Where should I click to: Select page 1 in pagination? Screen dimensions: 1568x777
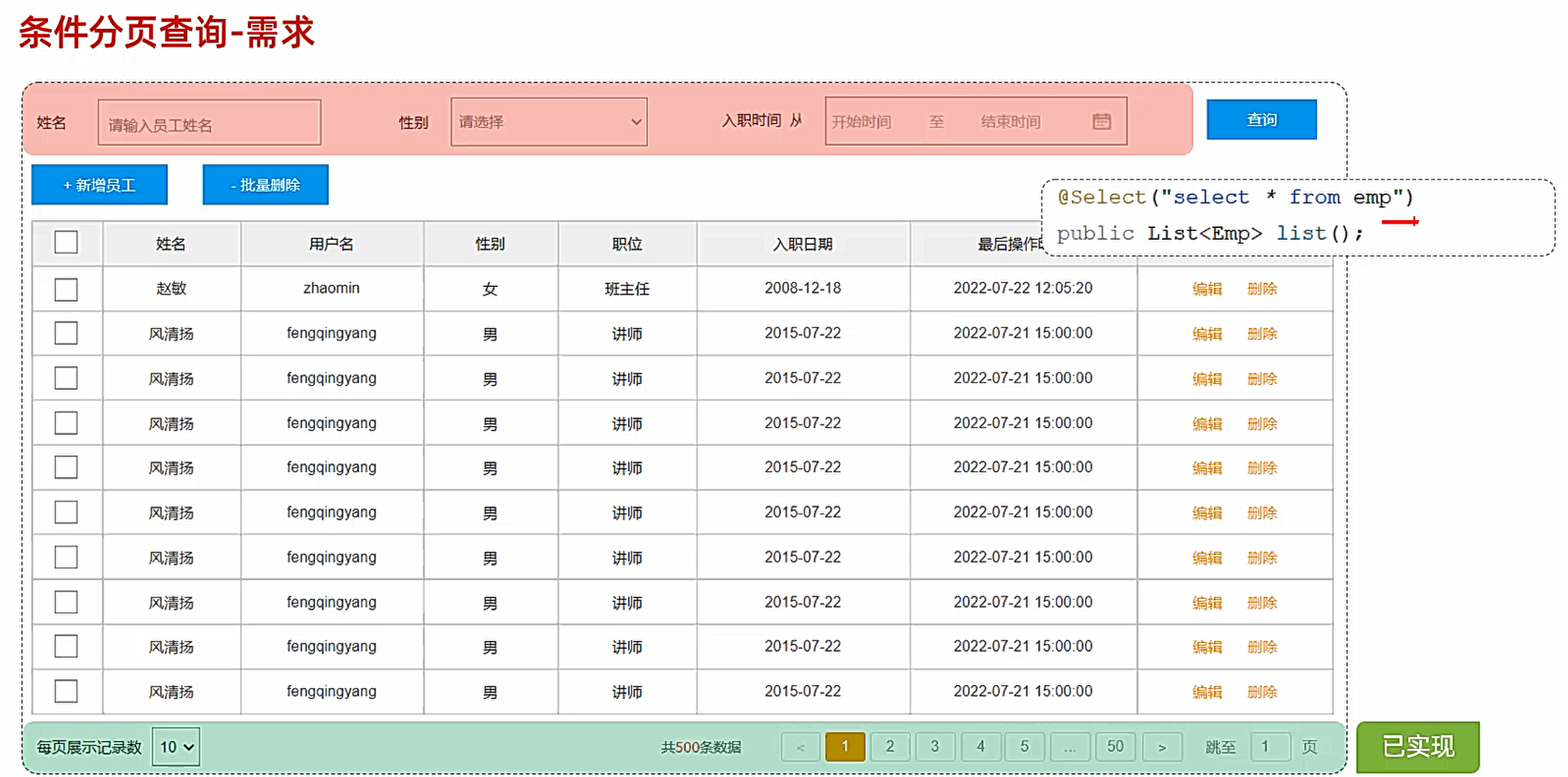tap(845, 747)
